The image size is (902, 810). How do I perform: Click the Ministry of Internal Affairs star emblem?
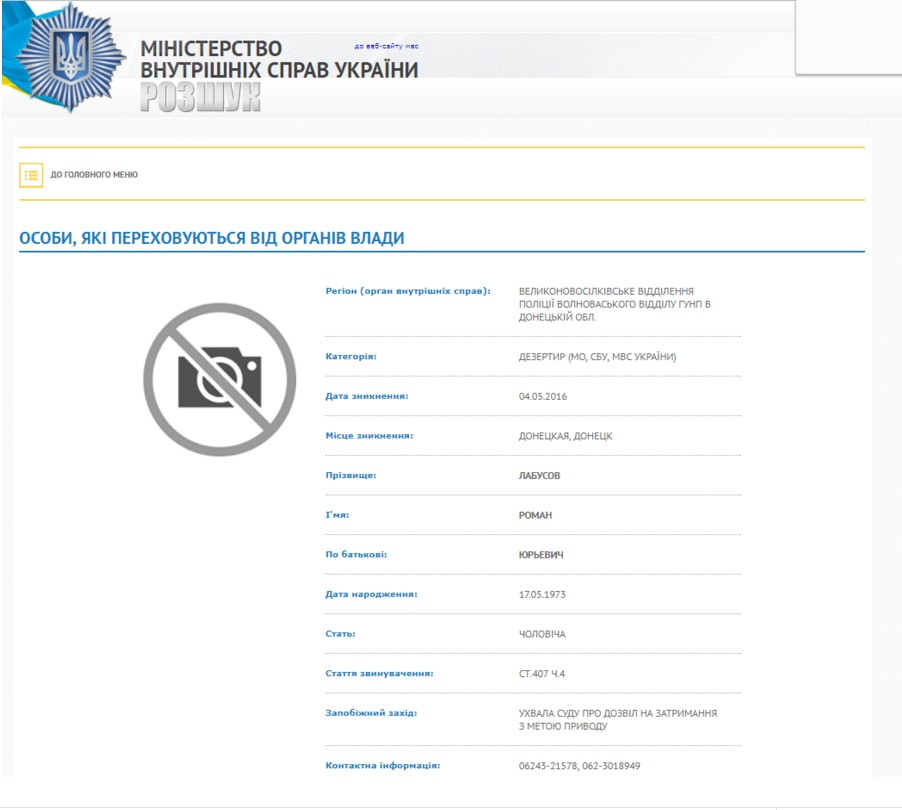click(x=69, y=55)
